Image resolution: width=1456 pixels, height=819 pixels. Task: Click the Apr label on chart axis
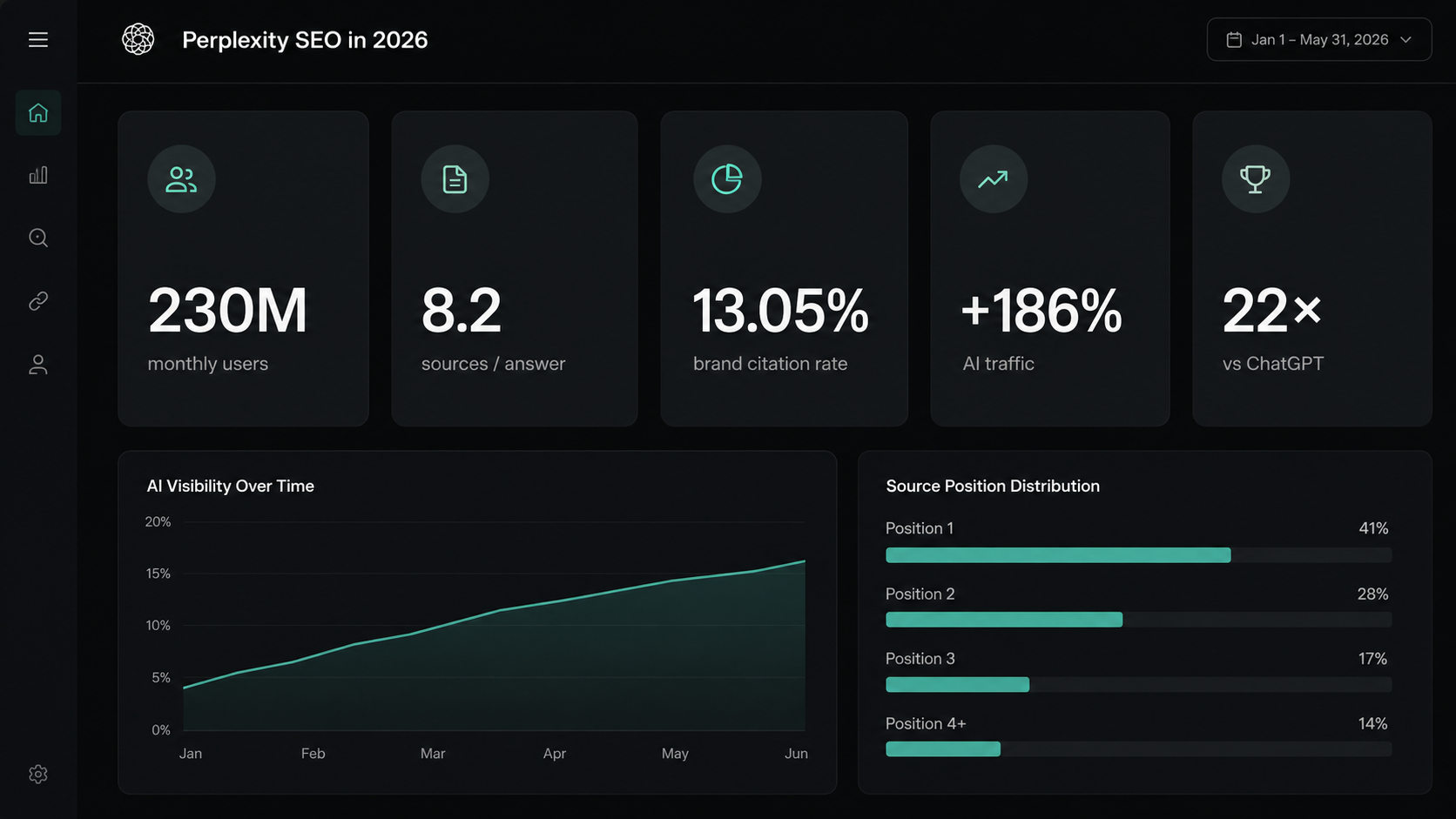(555, 754)
